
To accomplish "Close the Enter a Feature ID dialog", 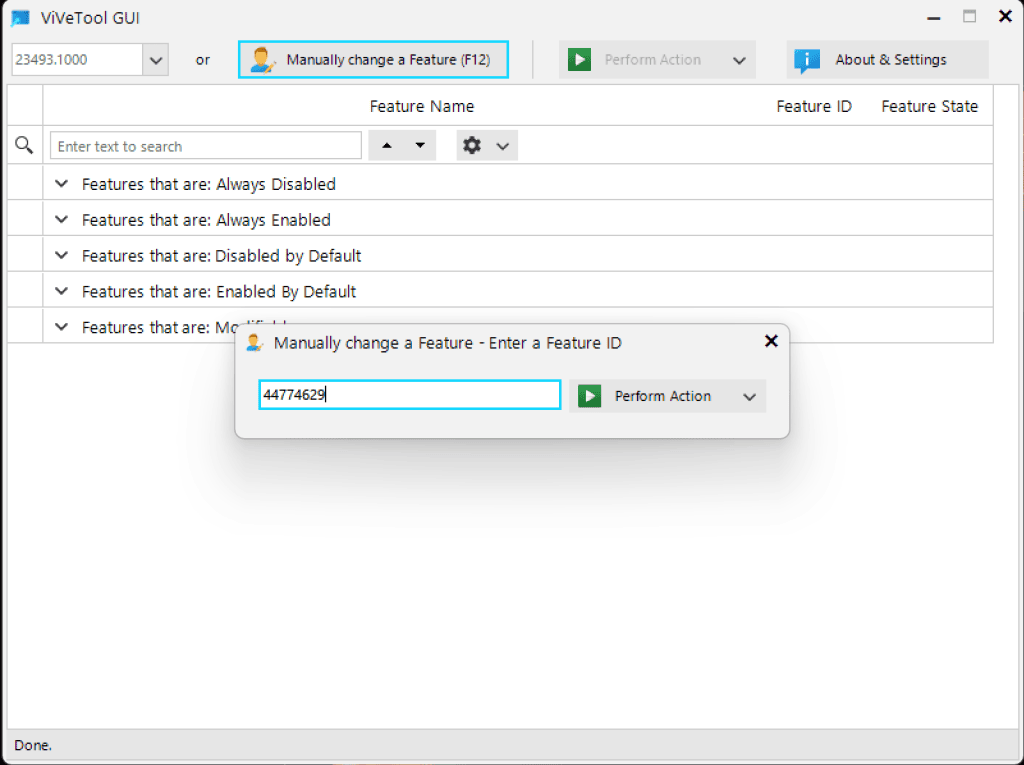I will coord(771,341).
